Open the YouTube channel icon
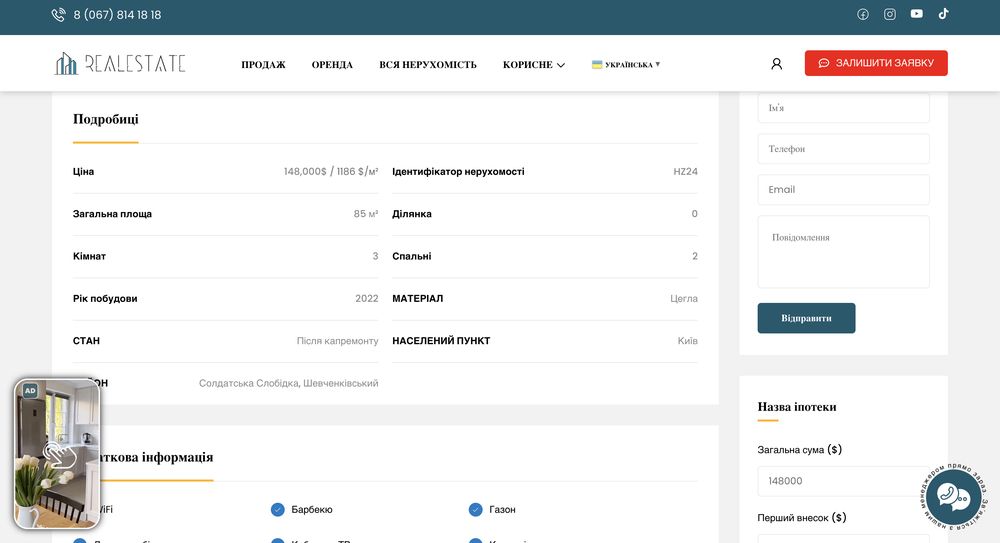1000x543 pixels. click(x=917, y=14)
